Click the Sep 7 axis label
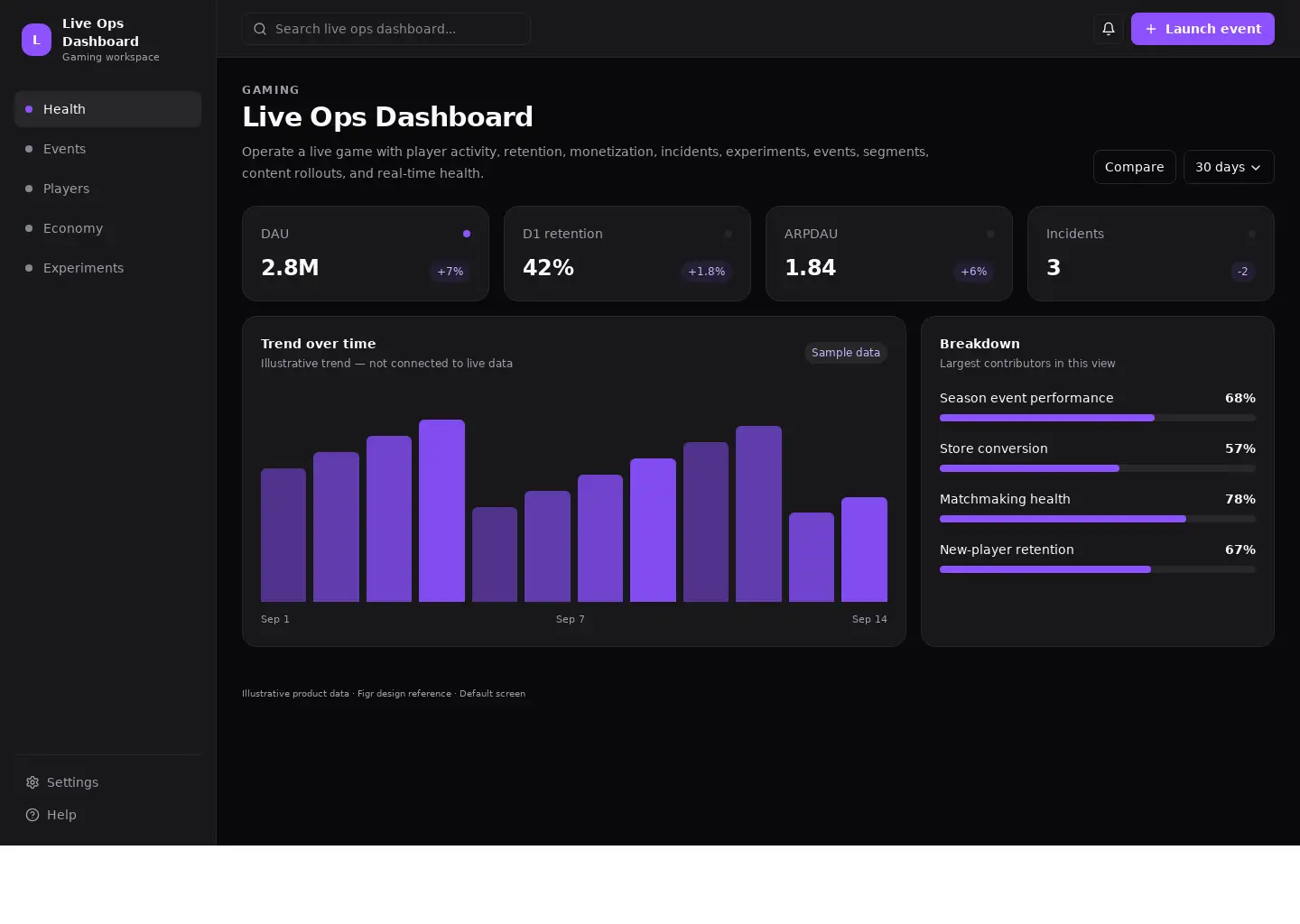This screenshot has width=1300, height=924. tap(571, 619)
